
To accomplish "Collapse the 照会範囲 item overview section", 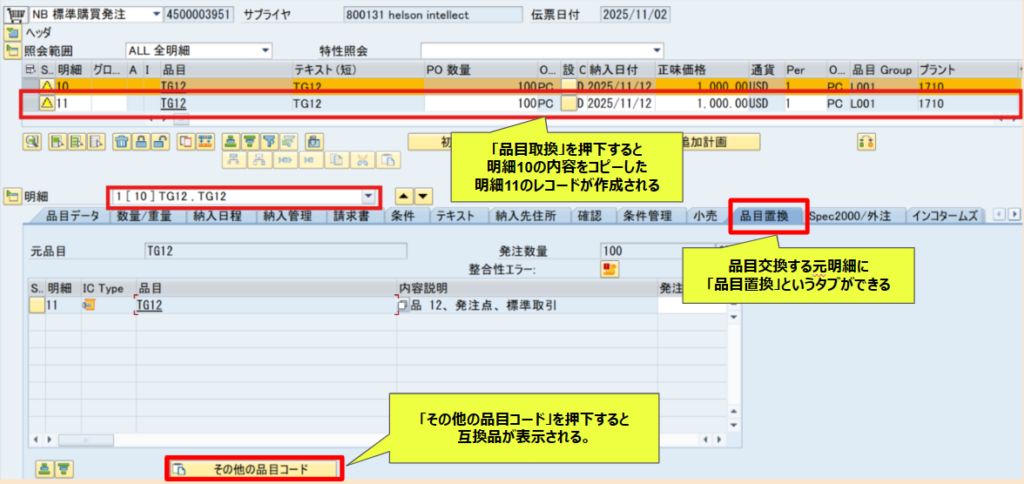I will tap(12, 50).
